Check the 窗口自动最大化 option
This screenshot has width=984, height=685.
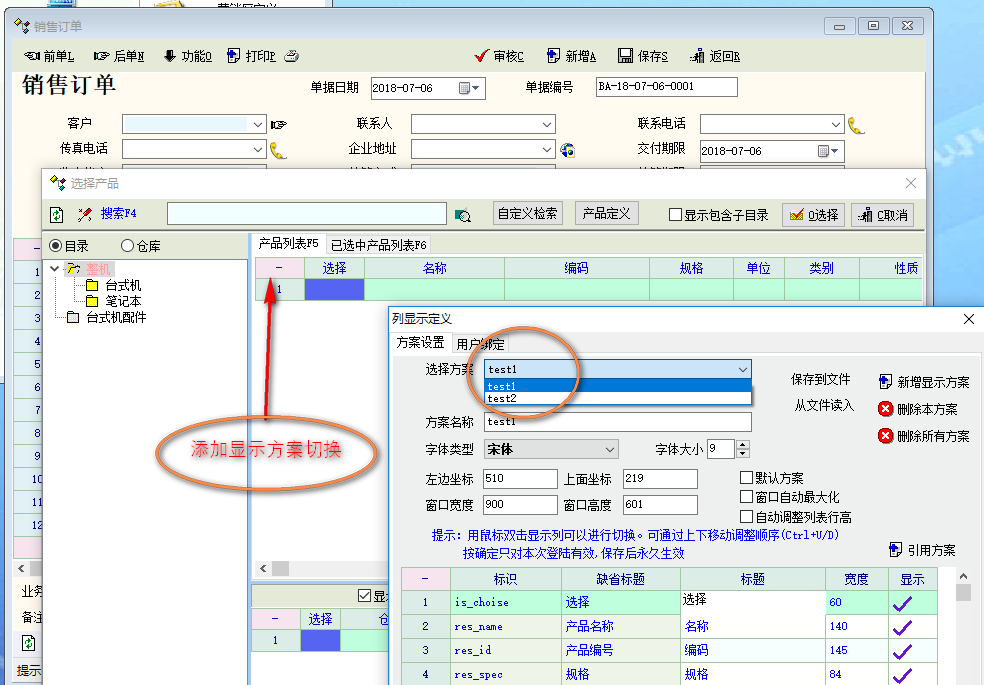pos(746,497)
